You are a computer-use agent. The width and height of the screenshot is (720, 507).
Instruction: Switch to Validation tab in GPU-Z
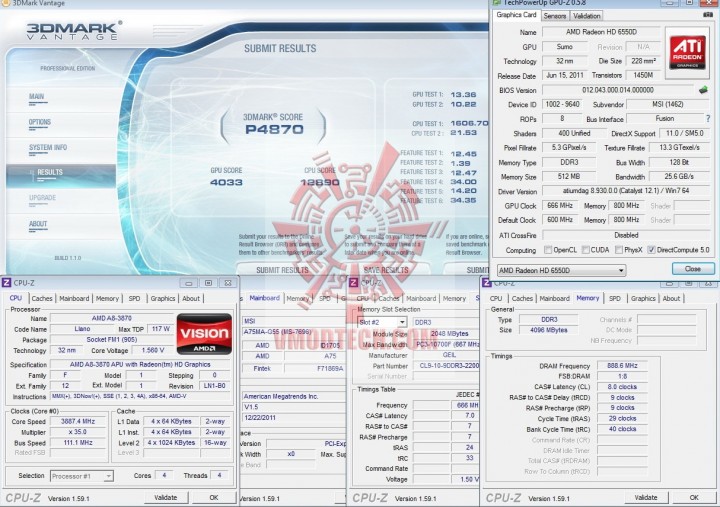click(586, 16)
